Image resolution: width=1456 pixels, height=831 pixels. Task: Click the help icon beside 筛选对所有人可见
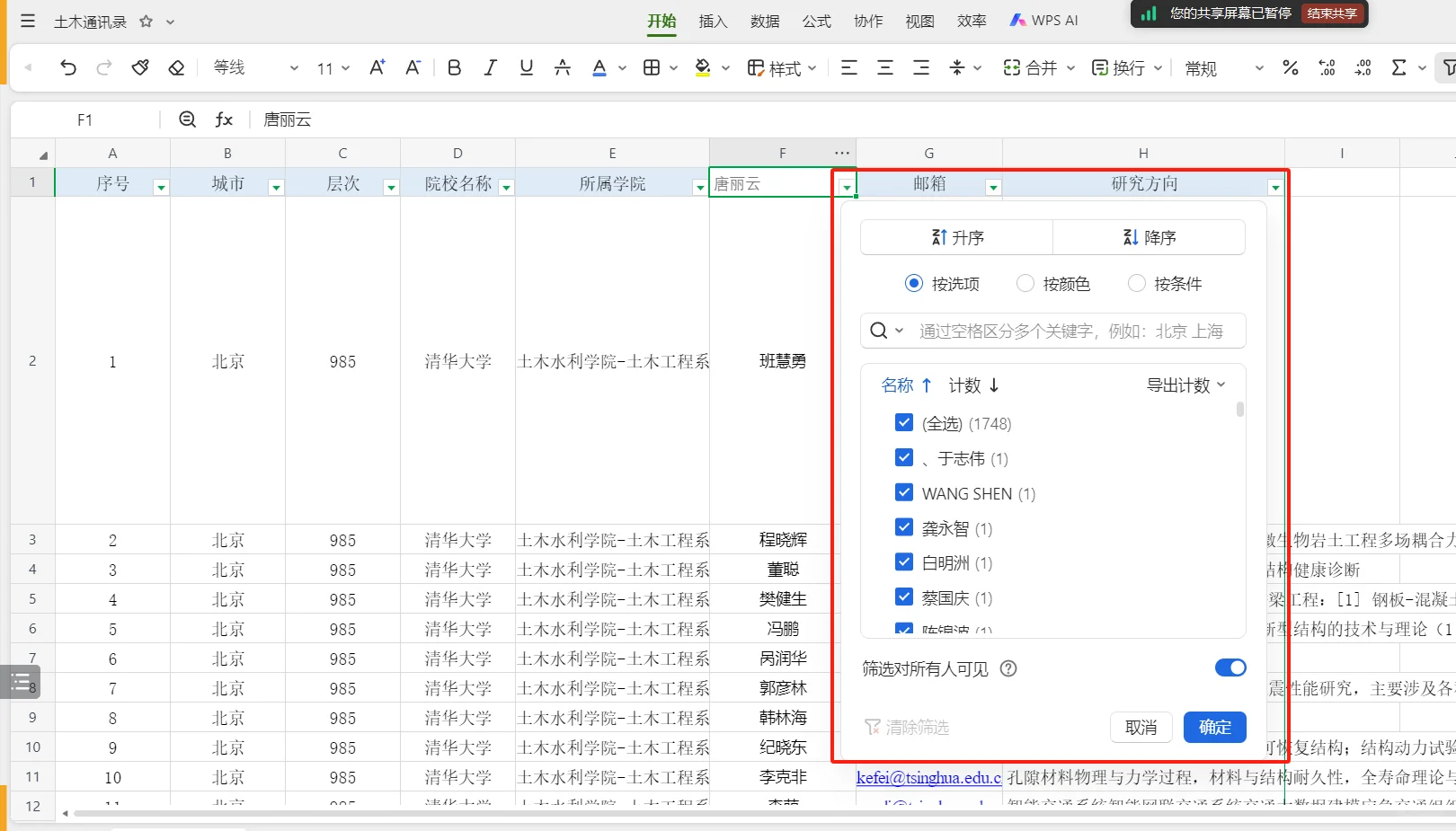(x=1008, y=668)
